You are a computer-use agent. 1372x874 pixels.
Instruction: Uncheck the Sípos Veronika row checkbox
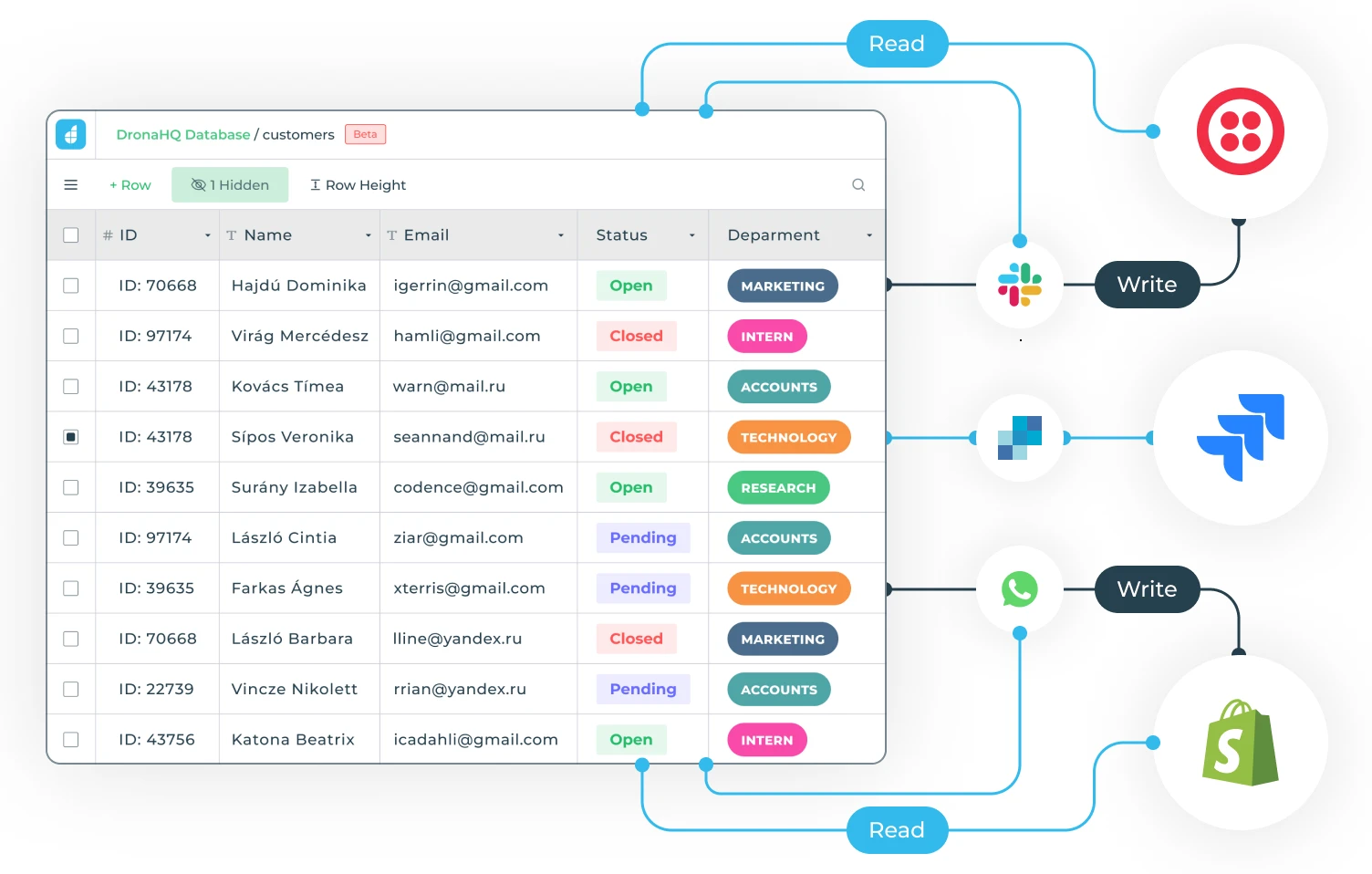click(x=70, y=437)
